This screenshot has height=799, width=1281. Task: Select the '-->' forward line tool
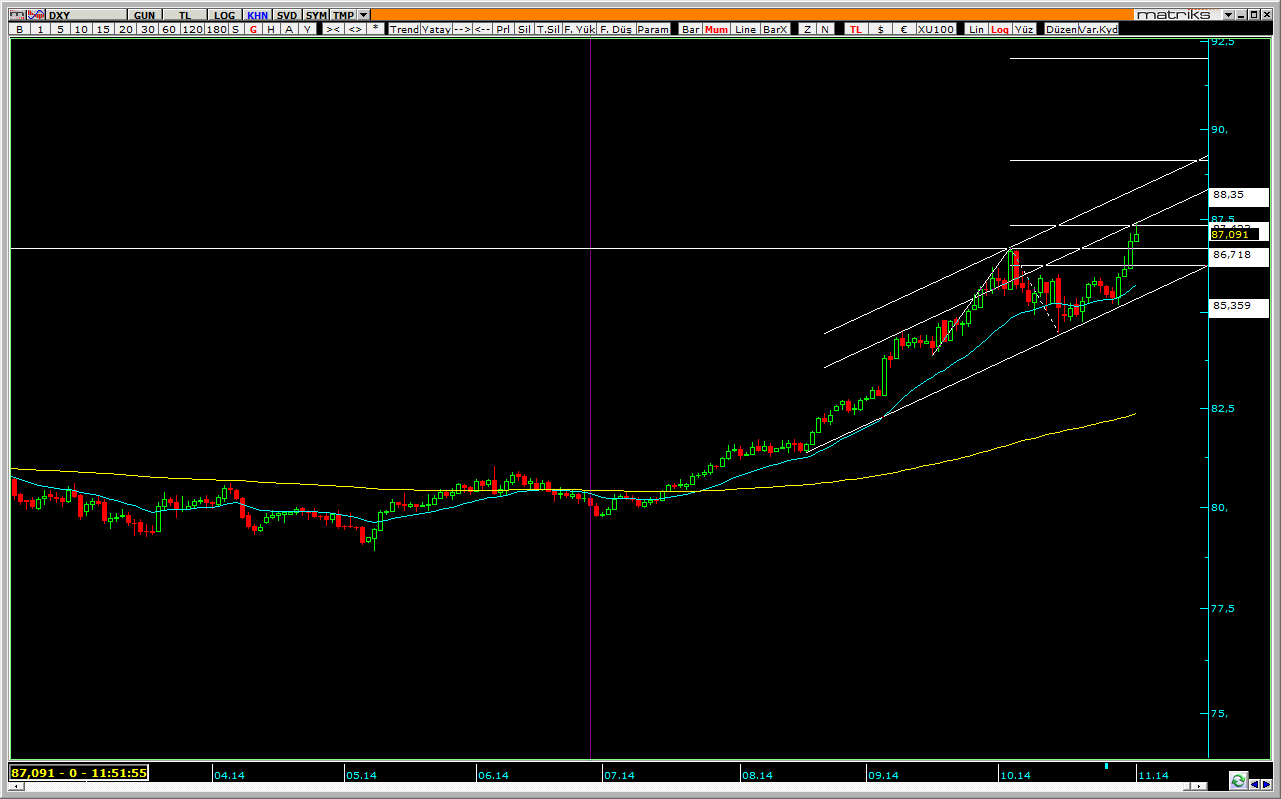pos(462,29)
